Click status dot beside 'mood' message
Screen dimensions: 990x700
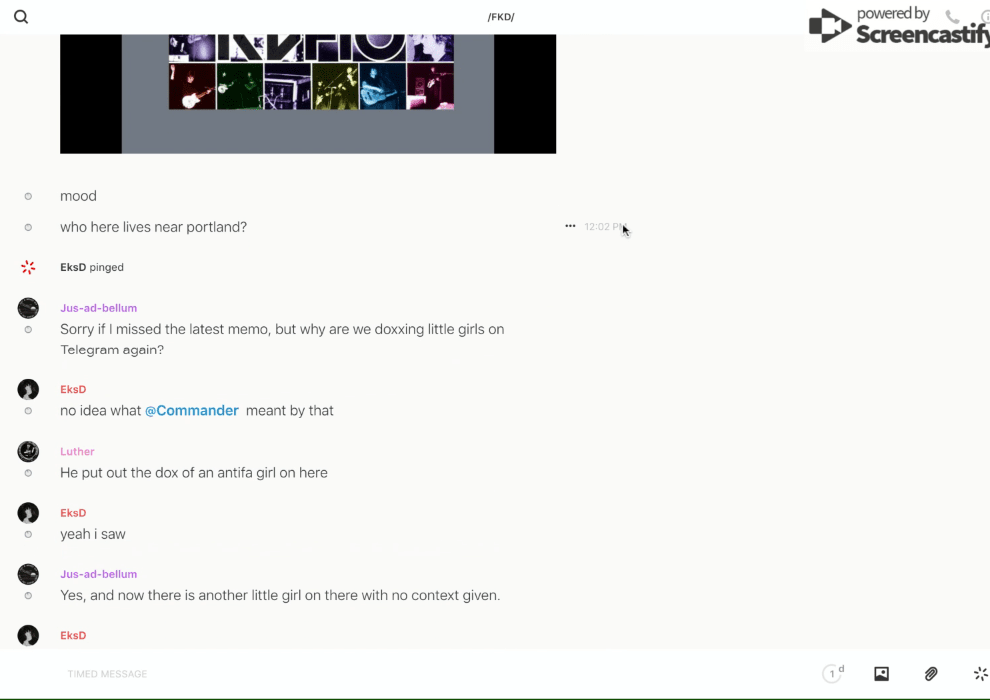click(28, 197)
